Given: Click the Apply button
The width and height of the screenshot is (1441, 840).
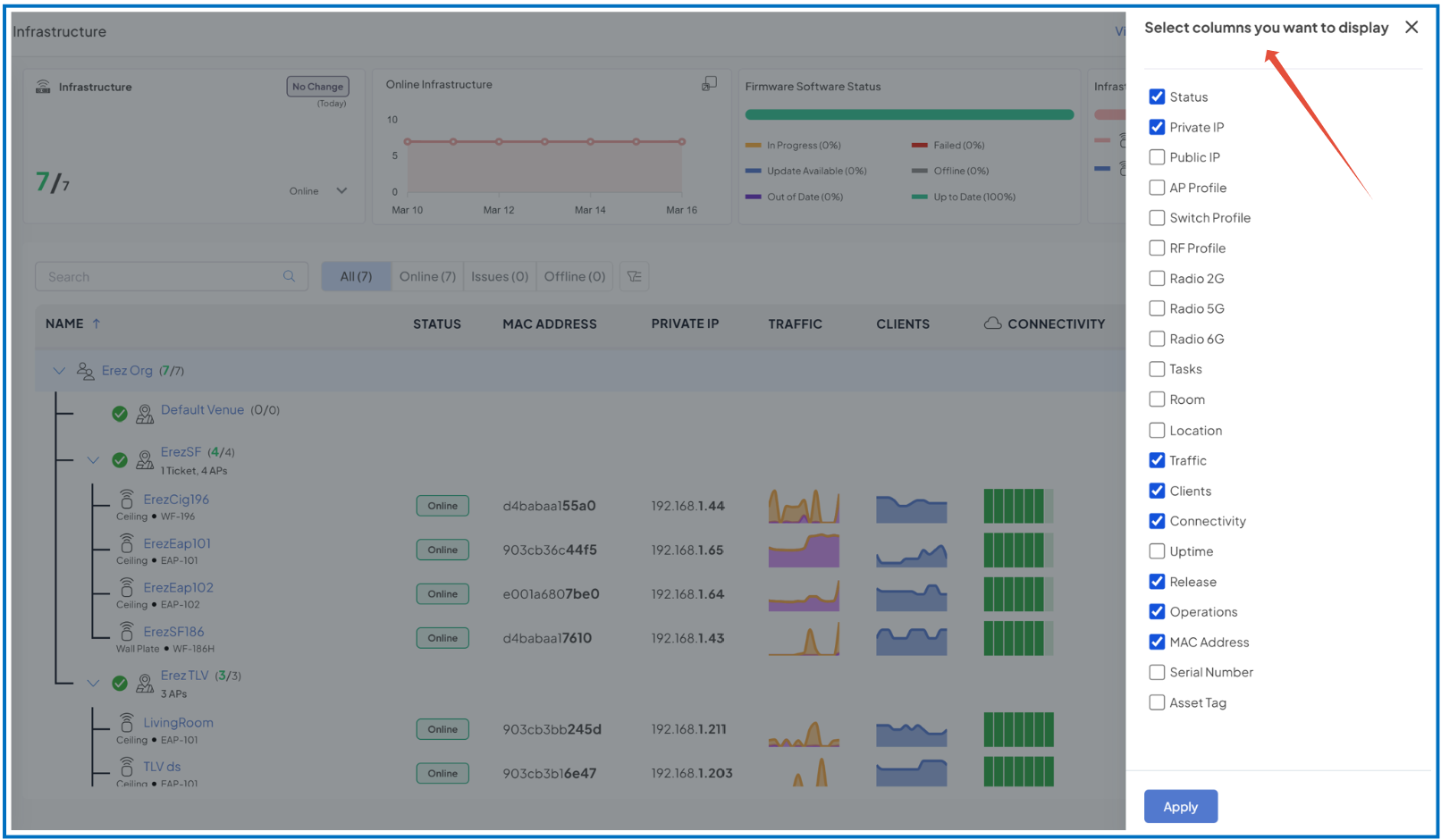Looking at the screenshot, I should tap(1180, 806).
